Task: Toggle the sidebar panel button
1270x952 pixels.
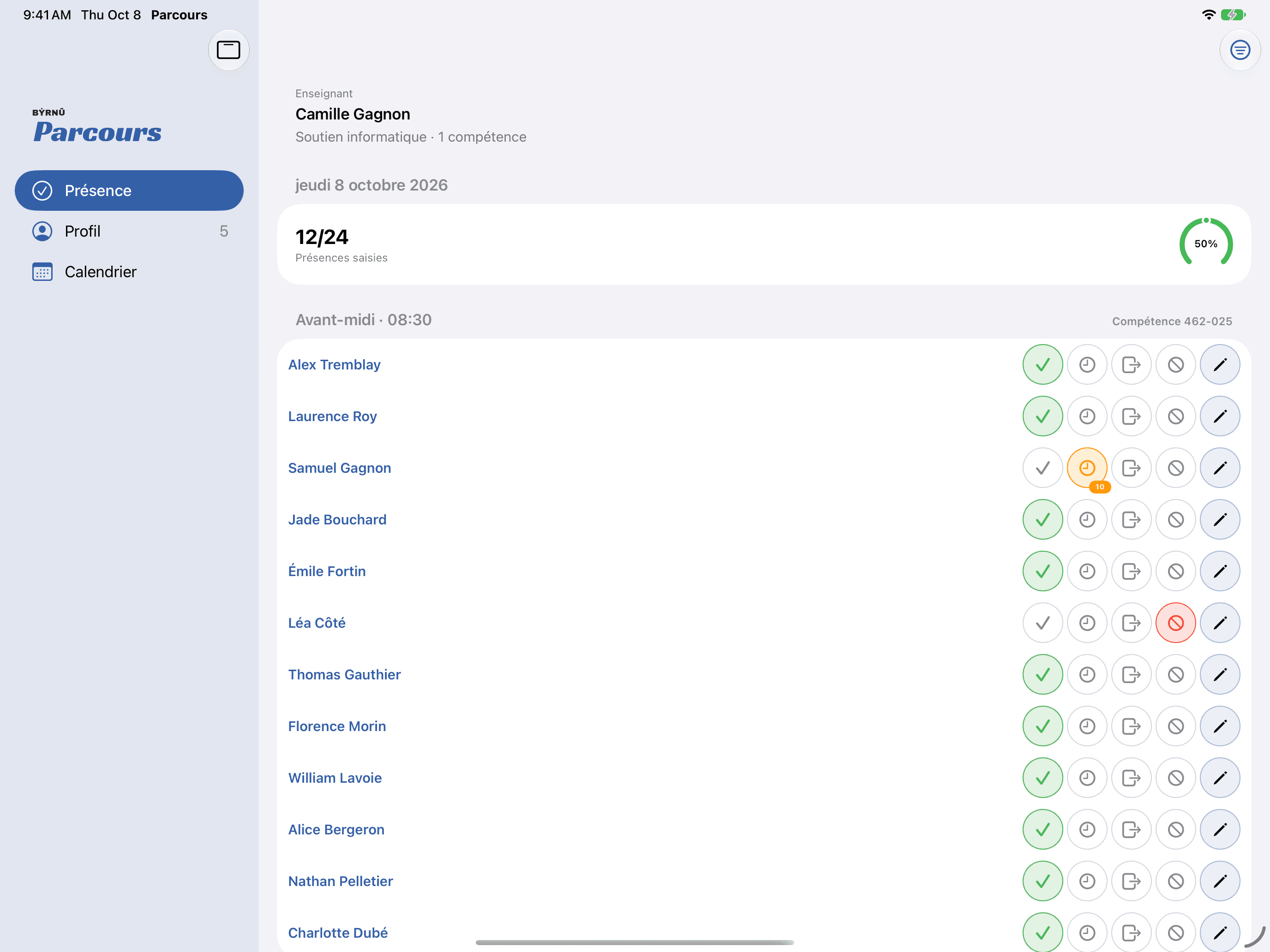Action: [228, 50]
